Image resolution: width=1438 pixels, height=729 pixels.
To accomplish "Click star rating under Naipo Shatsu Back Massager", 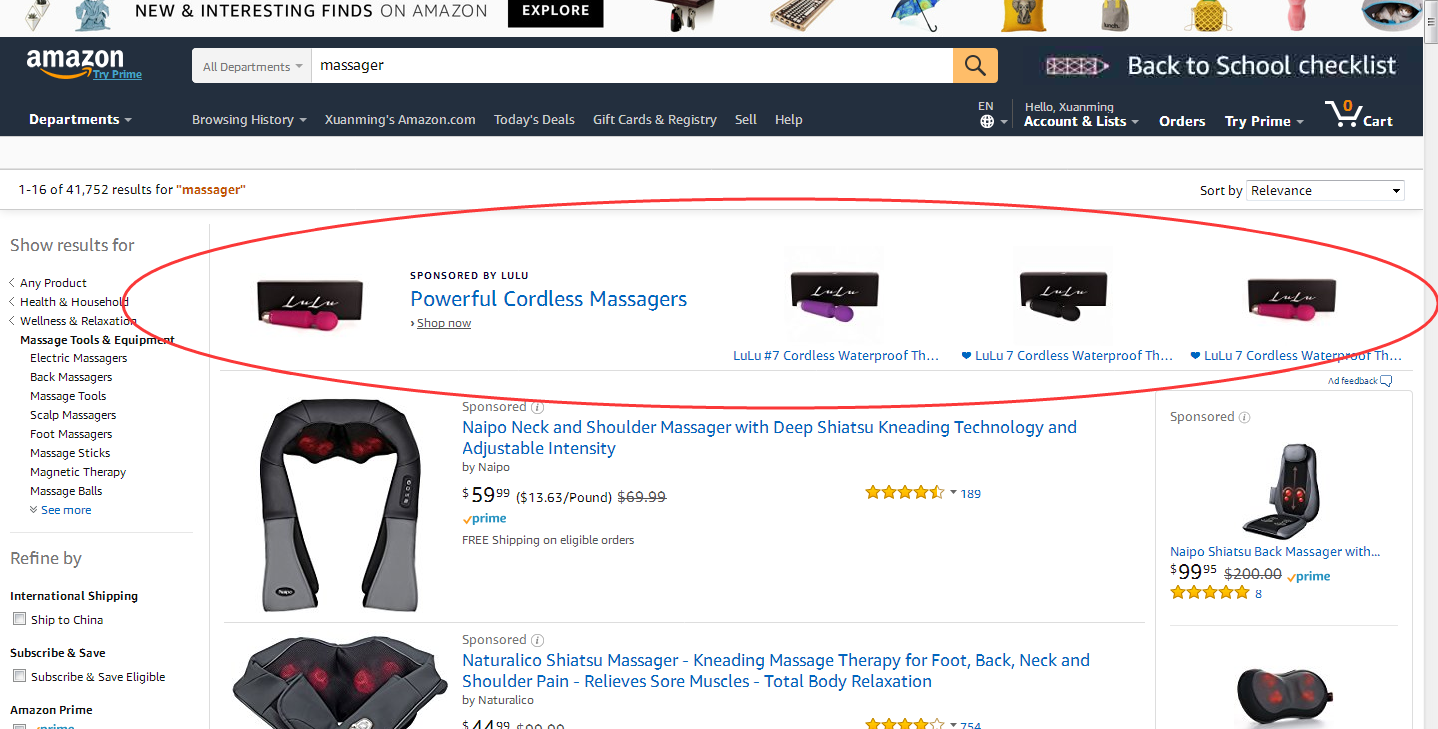I will point(1209,593).
